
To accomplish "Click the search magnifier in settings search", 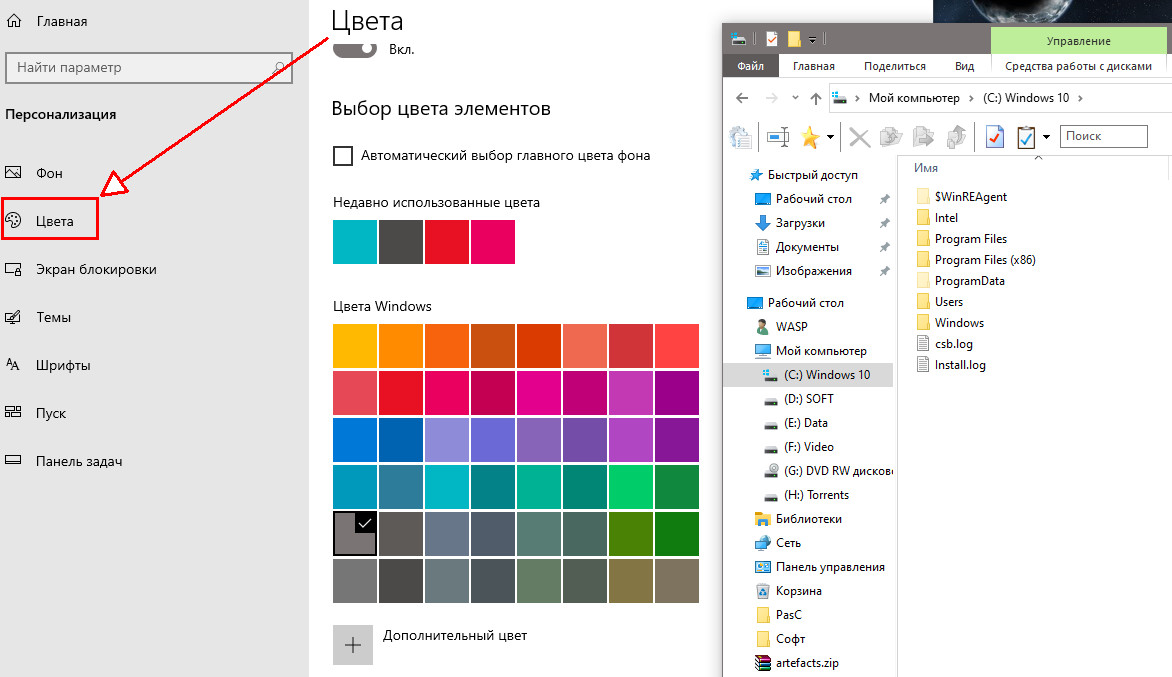I will (x=281, y=68).
